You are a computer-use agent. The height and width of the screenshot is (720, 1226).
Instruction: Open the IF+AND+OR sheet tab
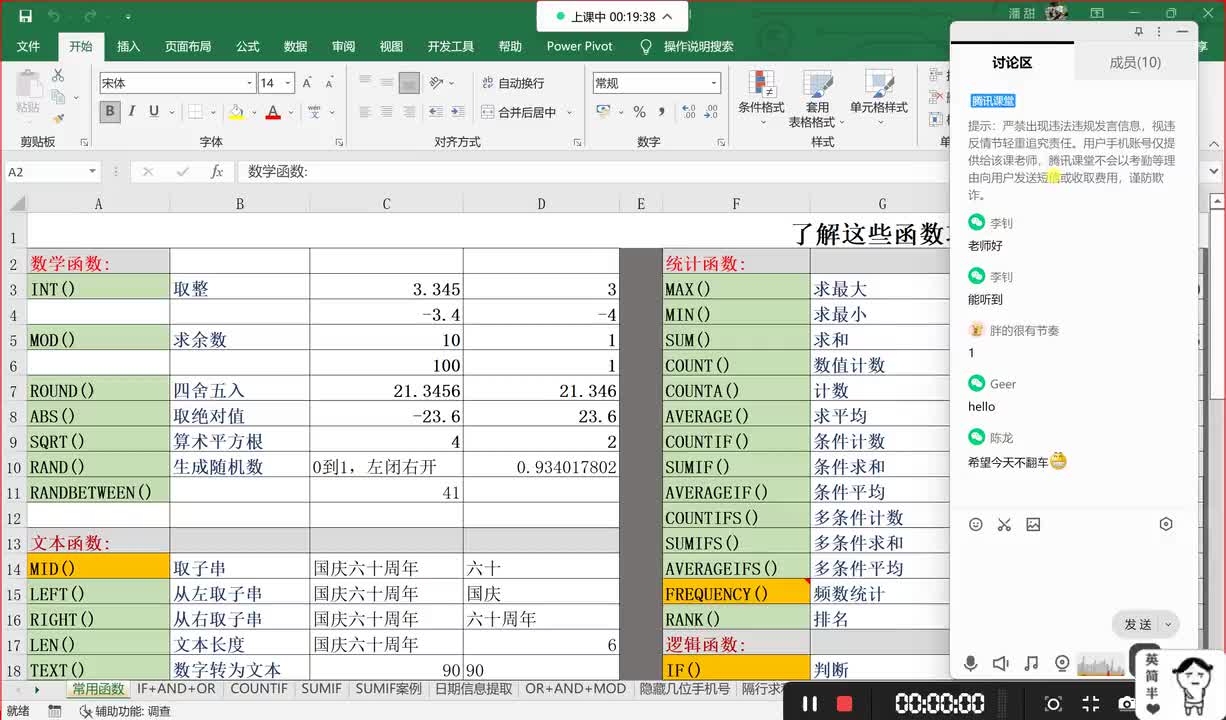[x=176, y=689]
